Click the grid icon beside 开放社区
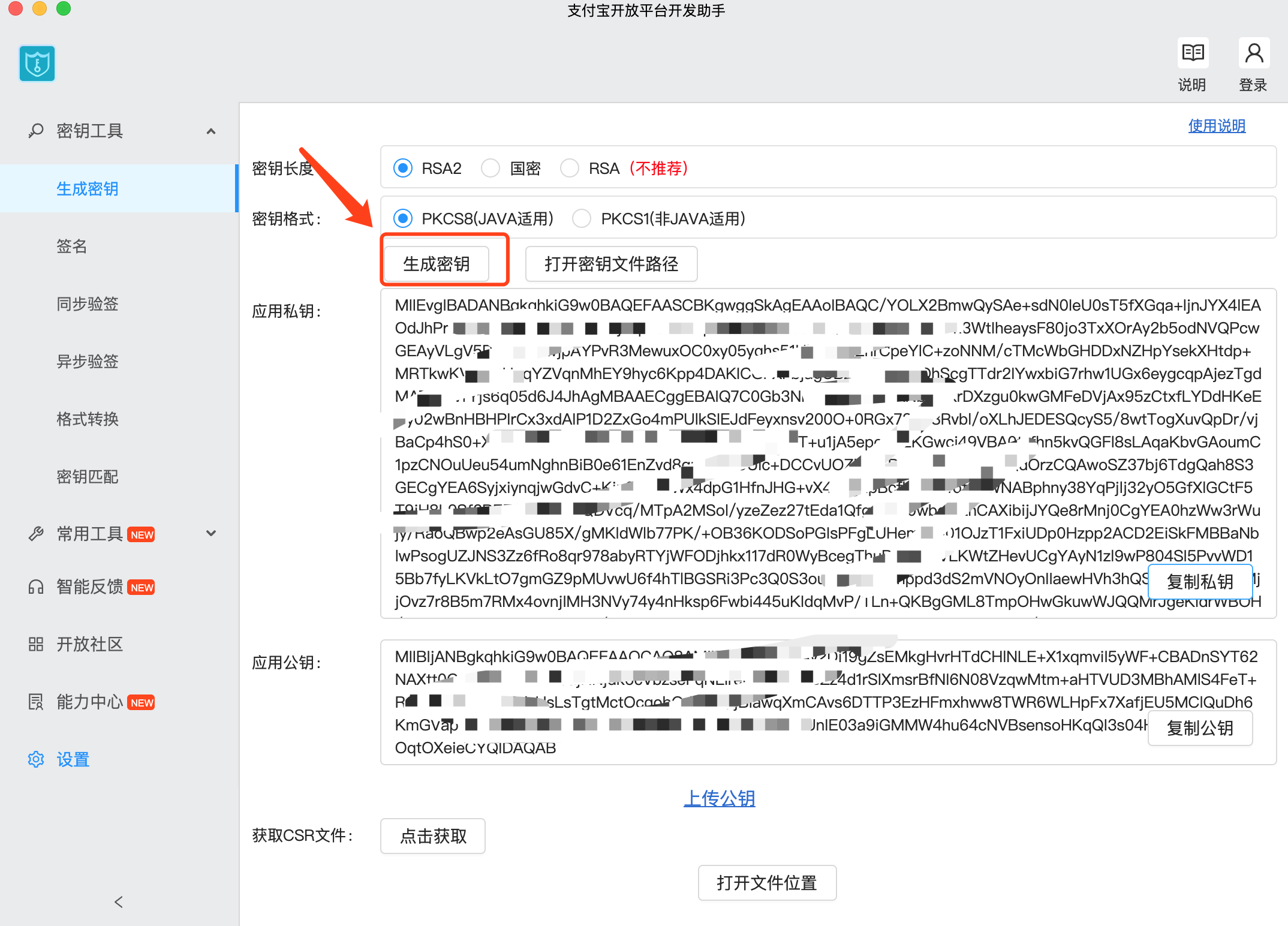Viewport: 1288px width, 926px height. point(36,644)
